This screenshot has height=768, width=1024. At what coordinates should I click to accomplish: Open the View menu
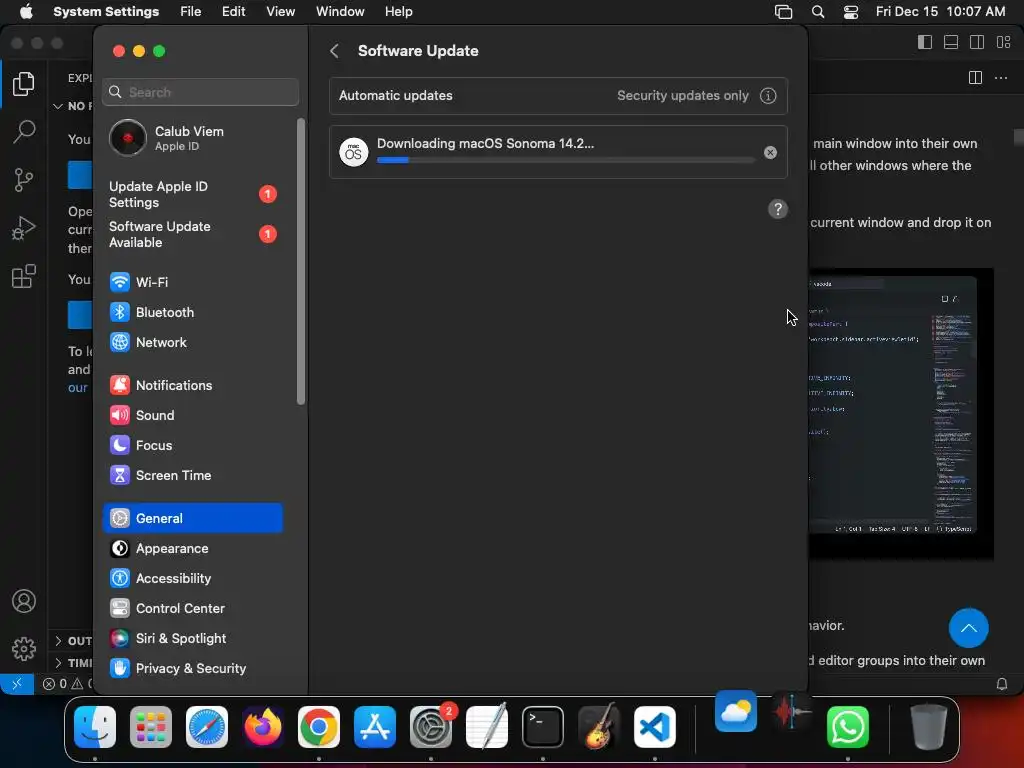[x=280, y=12]
